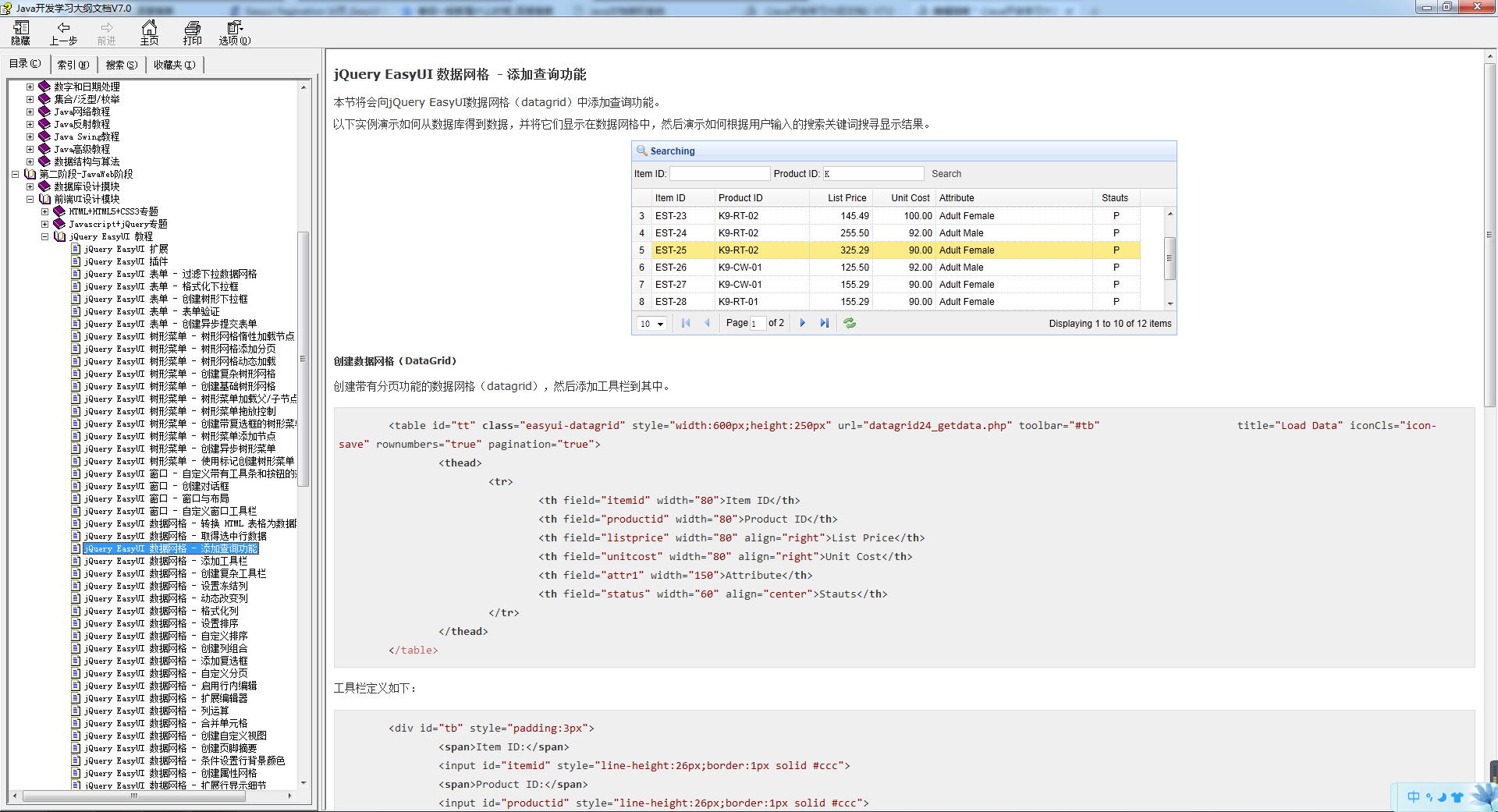Go back with 上一步 toolbar icon
1498x812 pixels.
[x=63, y=34]
